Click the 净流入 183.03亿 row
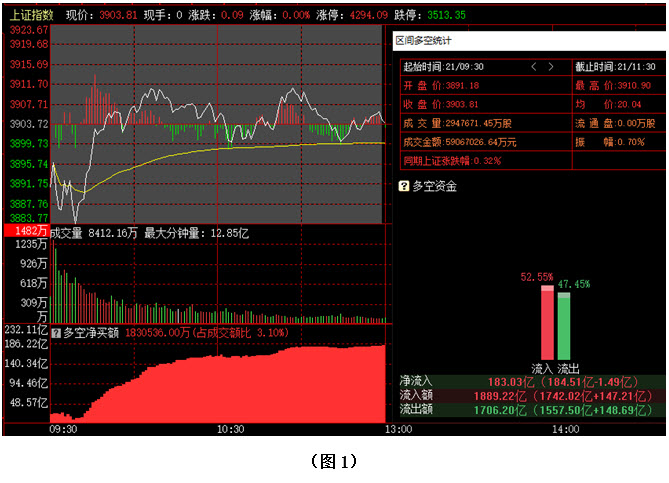This screenshot has height=483, width=669. [x=532, y=381]
